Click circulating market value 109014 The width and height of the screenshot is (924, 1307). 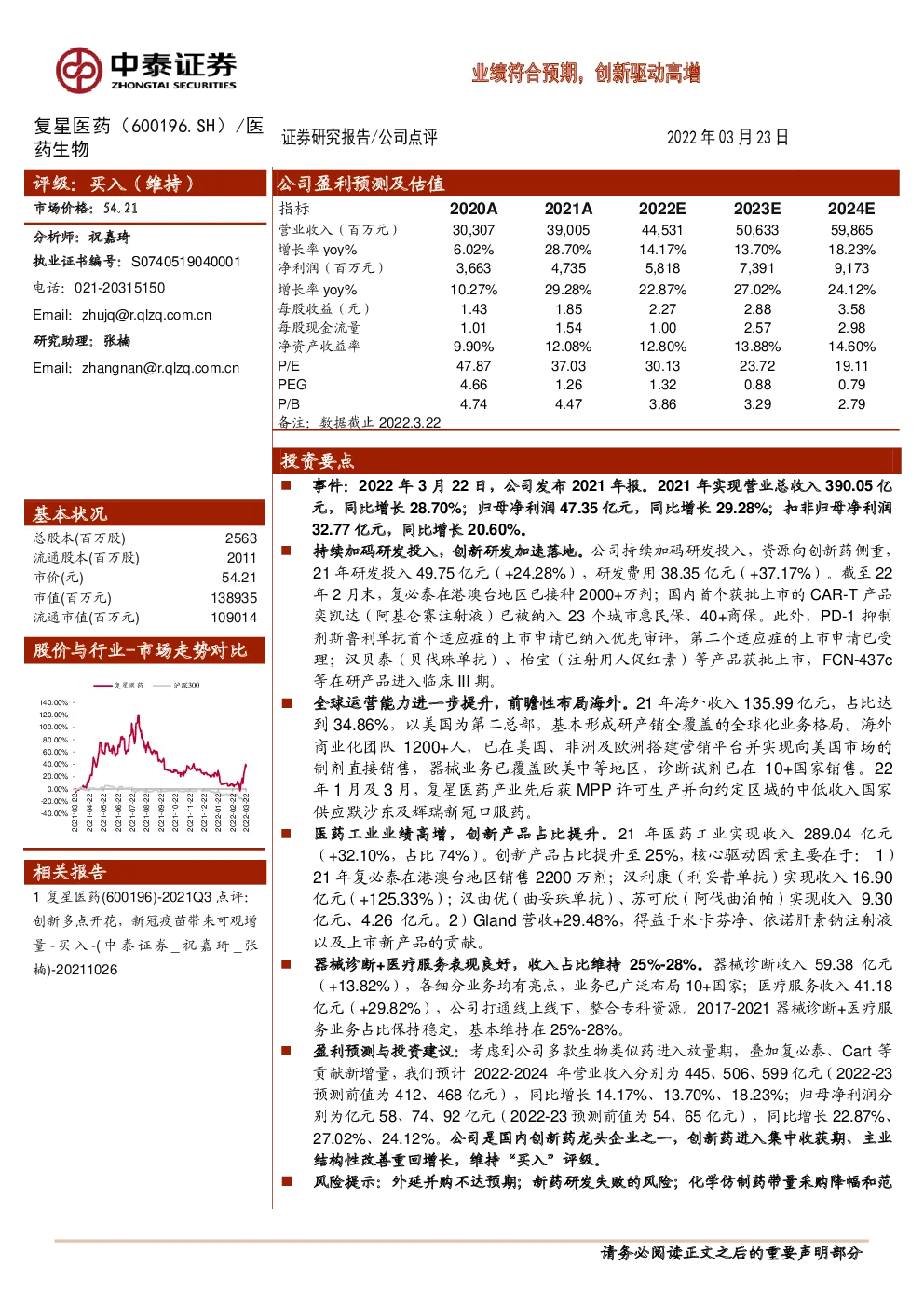[x=234, y=618]
